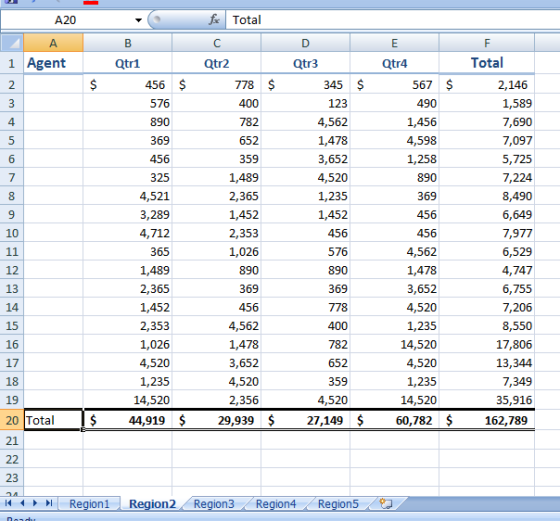Go to first sheet tab navigation arrow
This screenshot has height=521, width=560.
point(8,503)
